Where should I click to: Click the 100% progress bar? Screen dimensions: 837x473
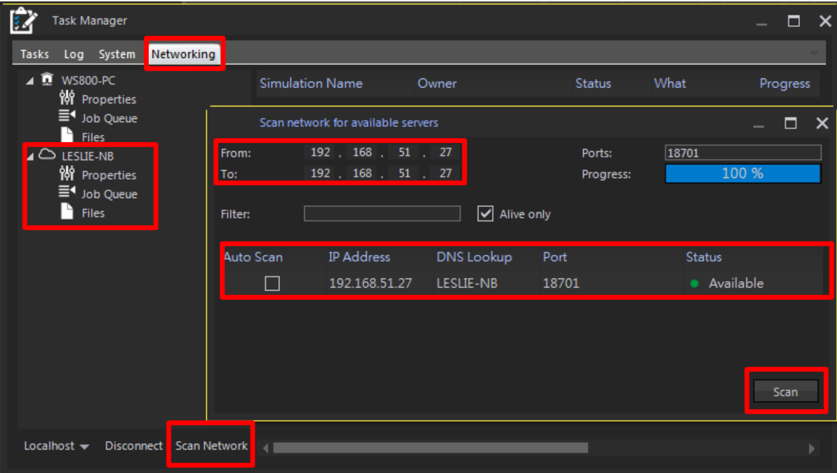point(742,174)
